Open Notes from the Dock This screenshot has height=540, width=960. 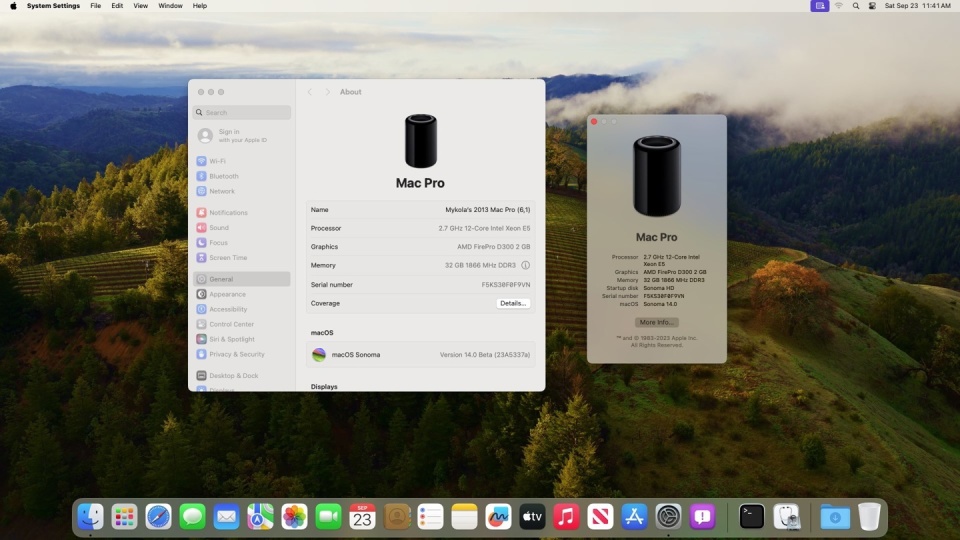465,517
